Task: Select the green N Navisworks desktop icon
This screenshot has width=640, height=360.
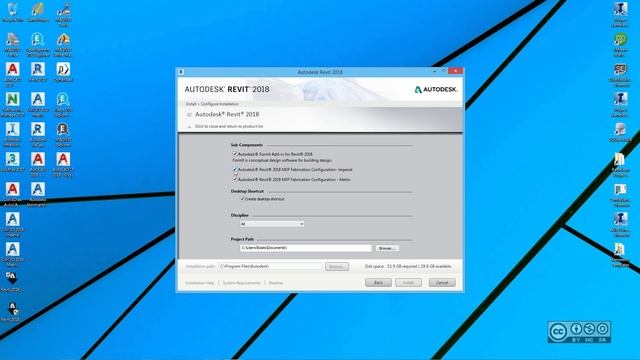Action: pos(13,104)
